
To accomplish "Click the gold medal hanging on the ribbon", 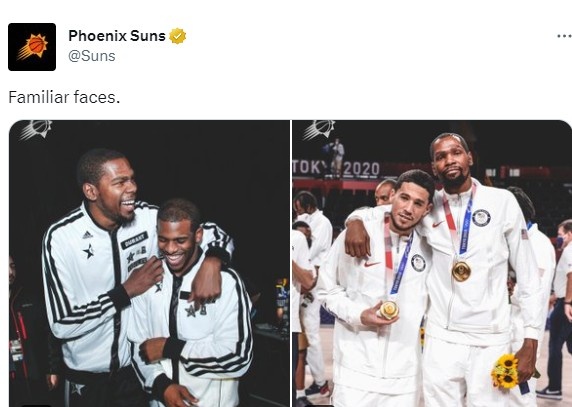I will click(461, 271).
